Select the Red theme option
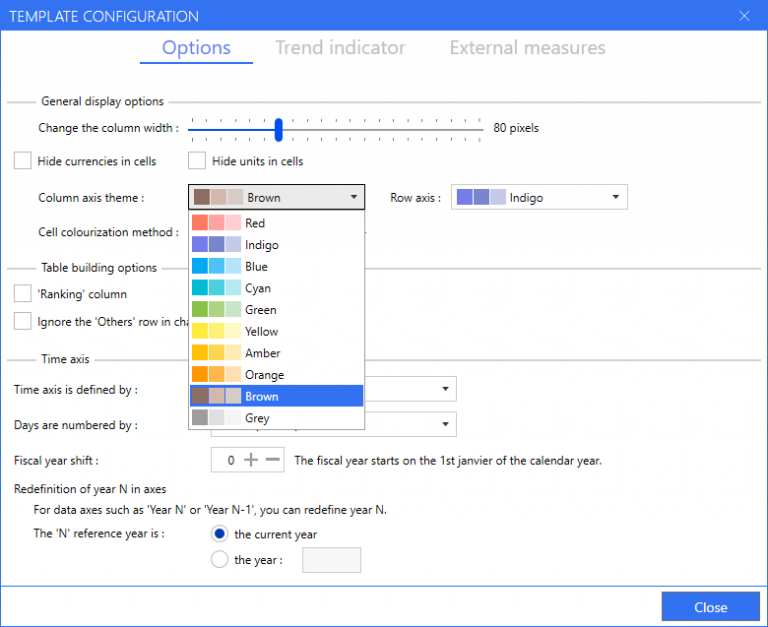Viewport: 768px width, 627px height. pos(277,223)
